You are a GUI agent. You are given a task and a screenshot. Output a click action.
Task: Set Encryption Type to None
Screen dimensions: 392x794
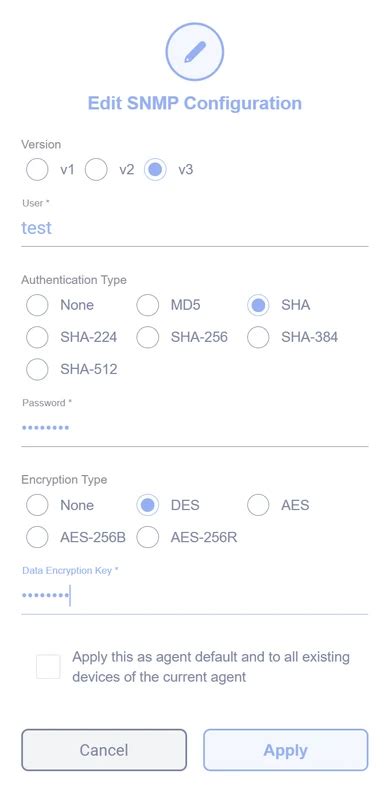tap(37, 505)
